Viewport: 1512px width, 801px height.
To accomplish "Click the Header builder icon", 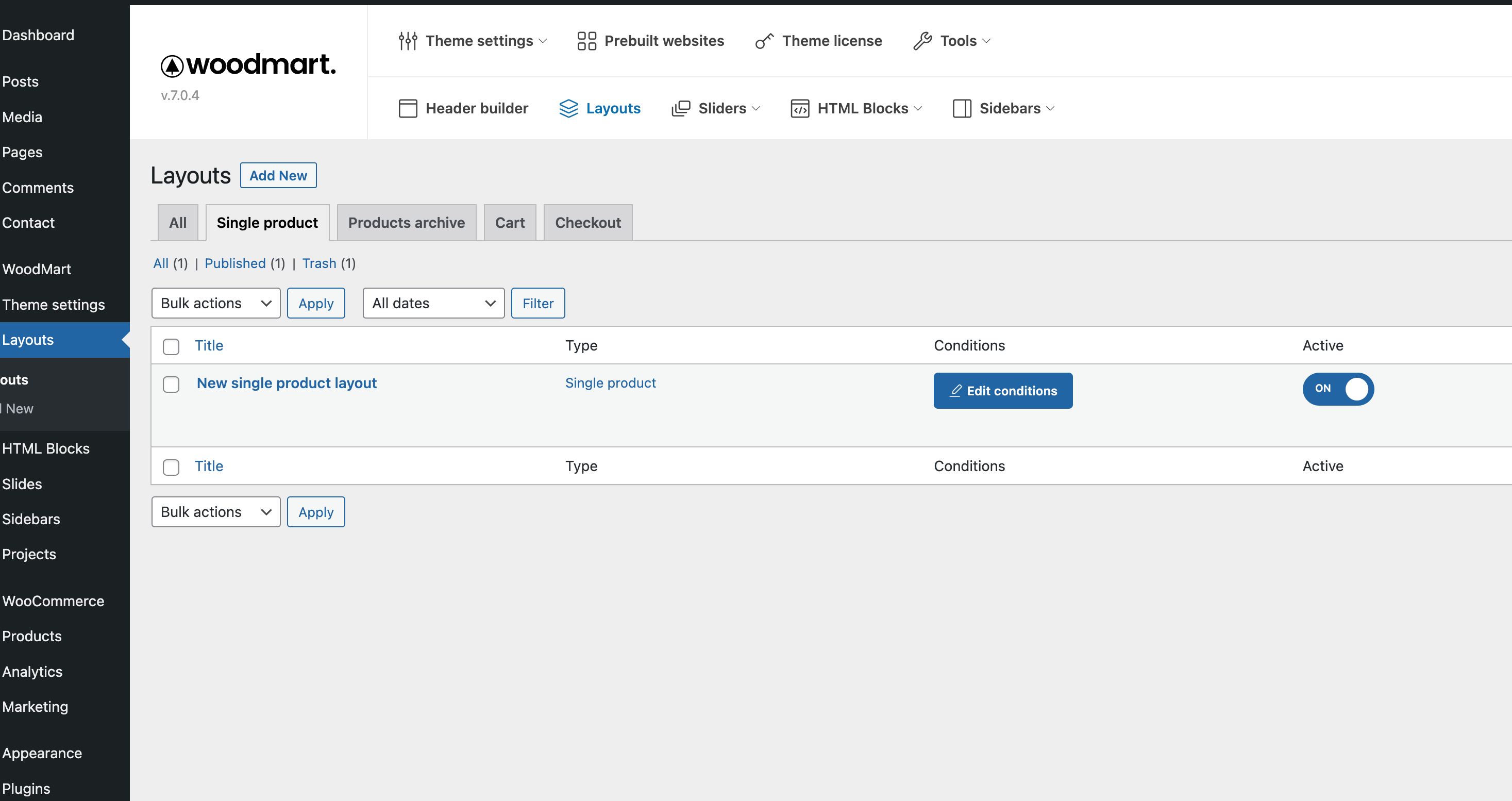I will [407, 108].
